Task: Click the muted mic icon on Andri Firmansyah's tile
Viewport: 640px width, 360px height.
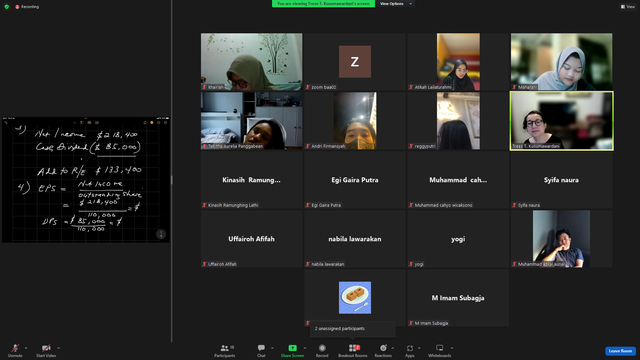Action: (x=308, y=146)
